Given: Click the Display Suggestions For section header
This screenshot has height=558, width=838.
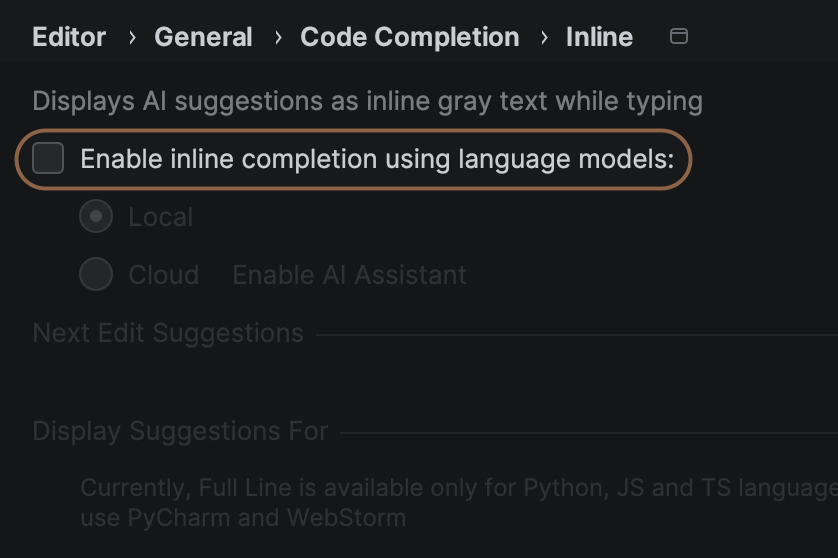Looking at the screenshot, I should click(180, 431).
